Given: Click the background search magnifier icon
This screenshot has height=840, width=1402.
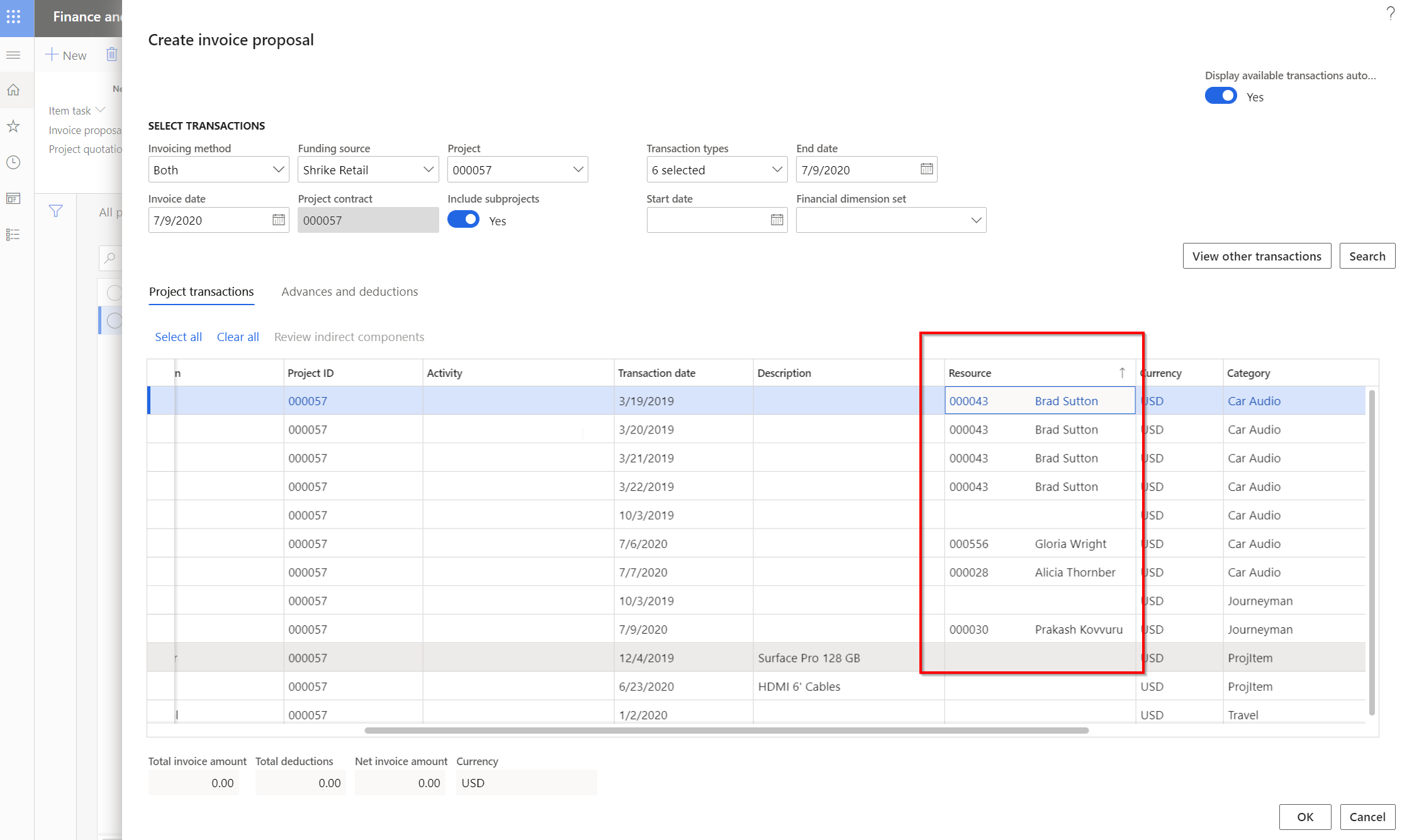Looking at the screenshot, I should (110, 258).
